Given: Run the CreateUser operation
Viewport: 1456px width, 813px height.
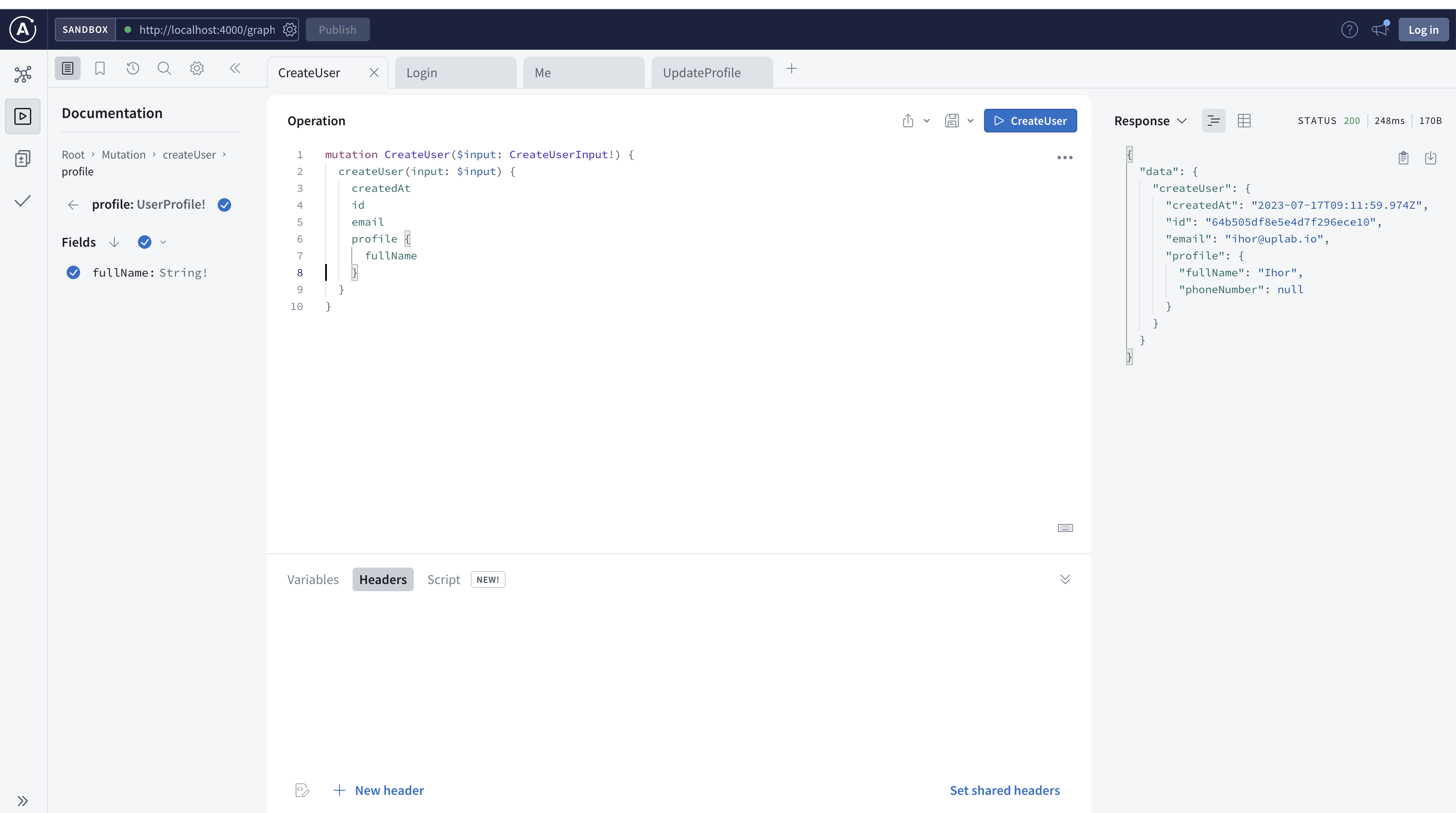Looking at the screenshot, I should (1030, 120).
